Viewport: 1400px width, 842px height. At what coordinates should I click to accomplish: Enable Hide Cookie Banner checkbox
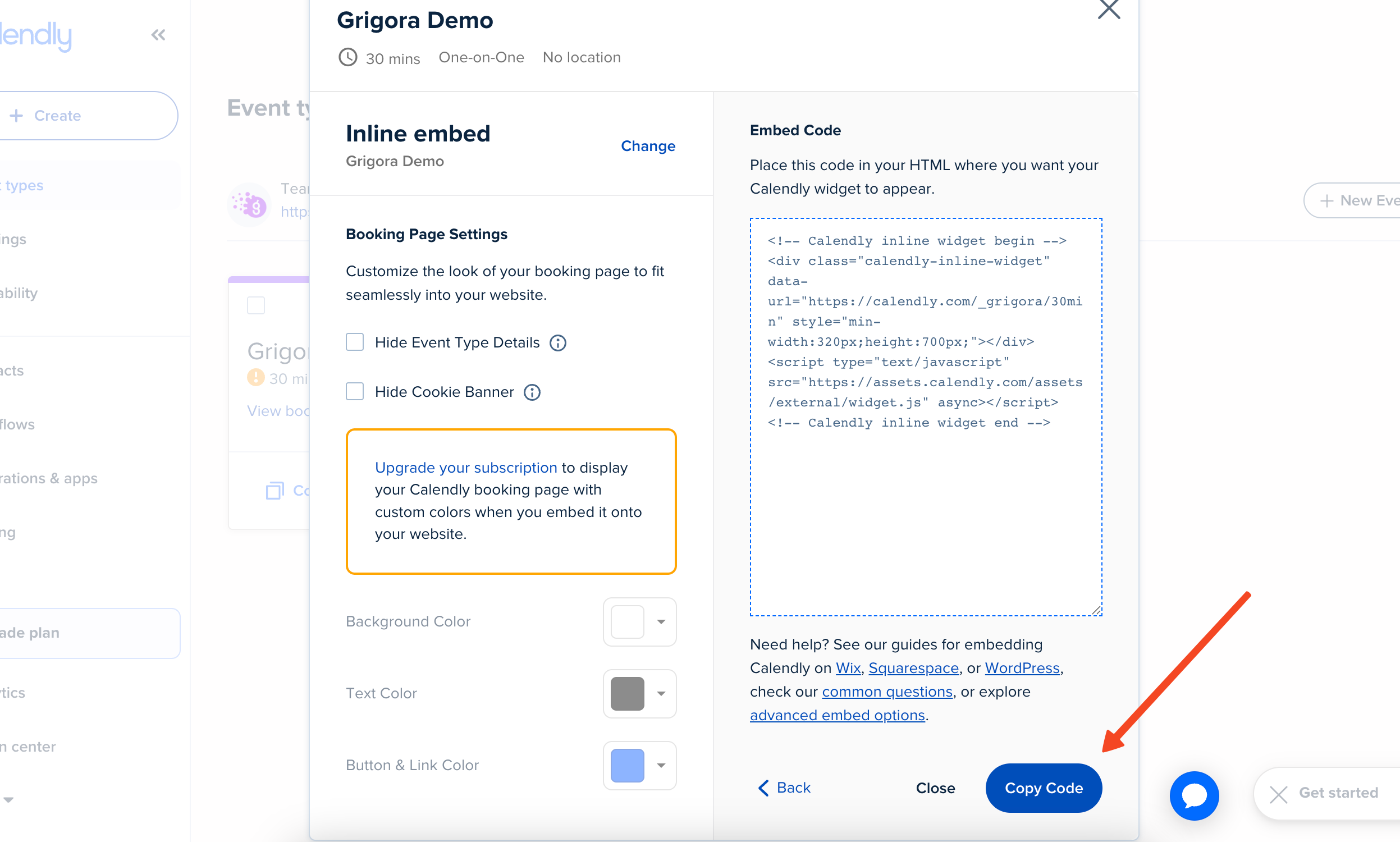click(x=355, y=391)
